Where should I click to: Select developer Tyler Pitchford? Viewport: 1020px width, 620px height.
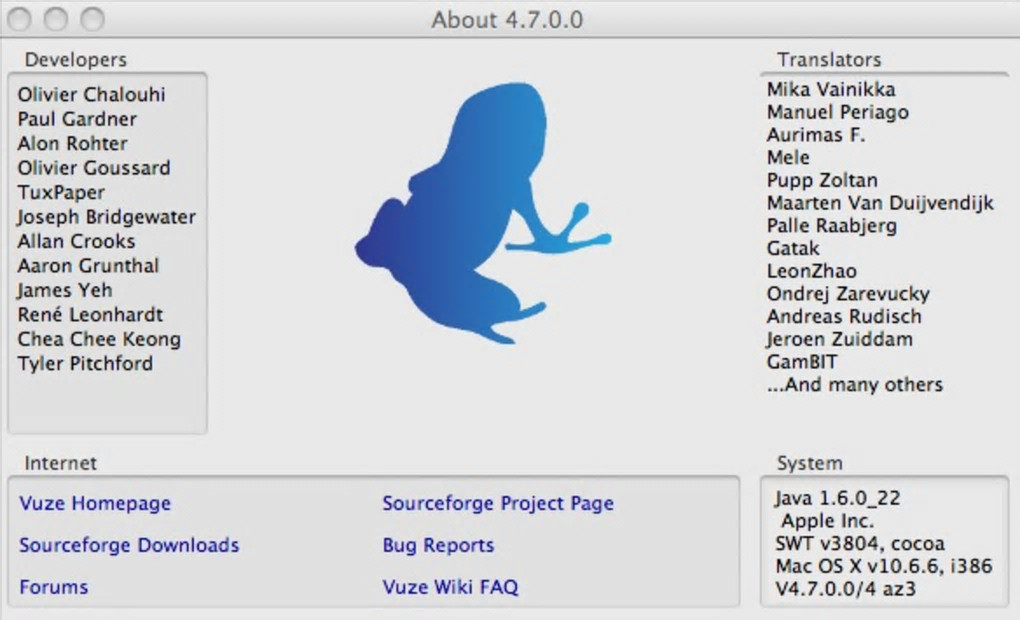[x=85, y=364]
